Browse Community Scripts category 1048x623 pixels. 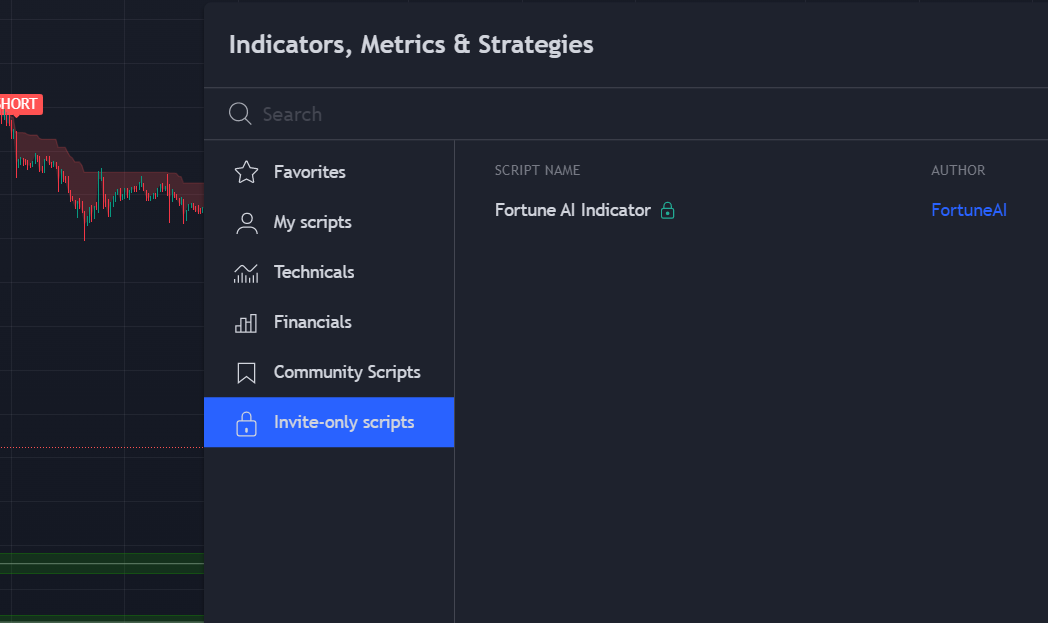click(329, 372)
